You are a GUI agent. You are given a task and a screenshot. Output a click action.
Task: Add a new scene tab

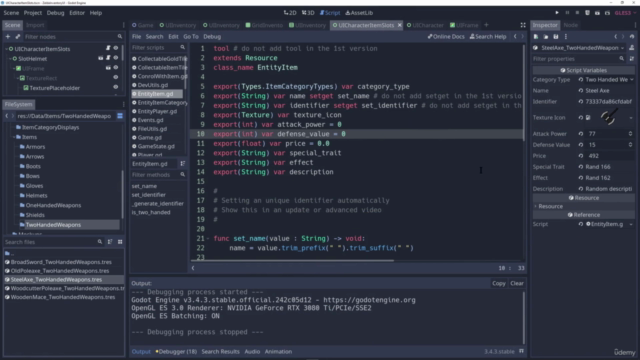pos(486,25)
